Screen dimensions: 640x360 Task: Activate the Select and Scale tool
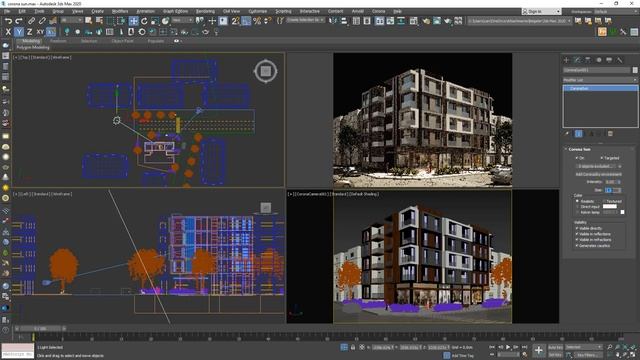click(155, 20)
